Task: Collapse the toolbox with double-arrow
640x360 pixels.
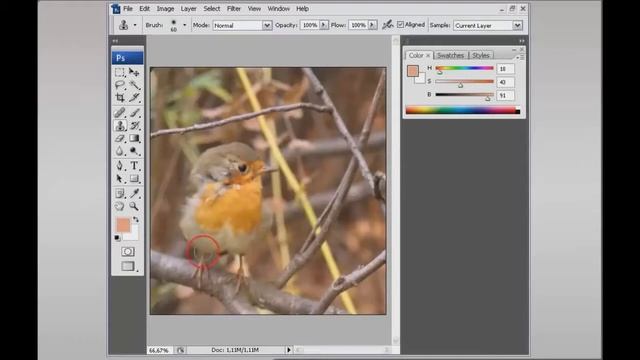Action: click(116, 41)
